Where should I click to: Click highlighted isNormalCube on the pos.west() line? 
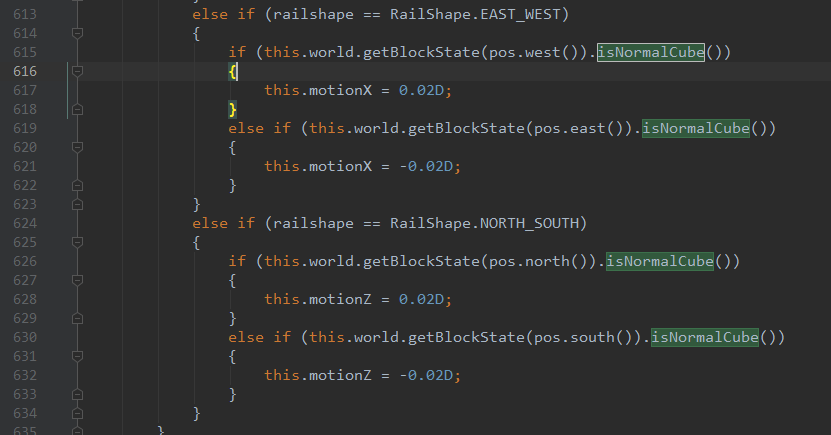(x=651, y=52)
